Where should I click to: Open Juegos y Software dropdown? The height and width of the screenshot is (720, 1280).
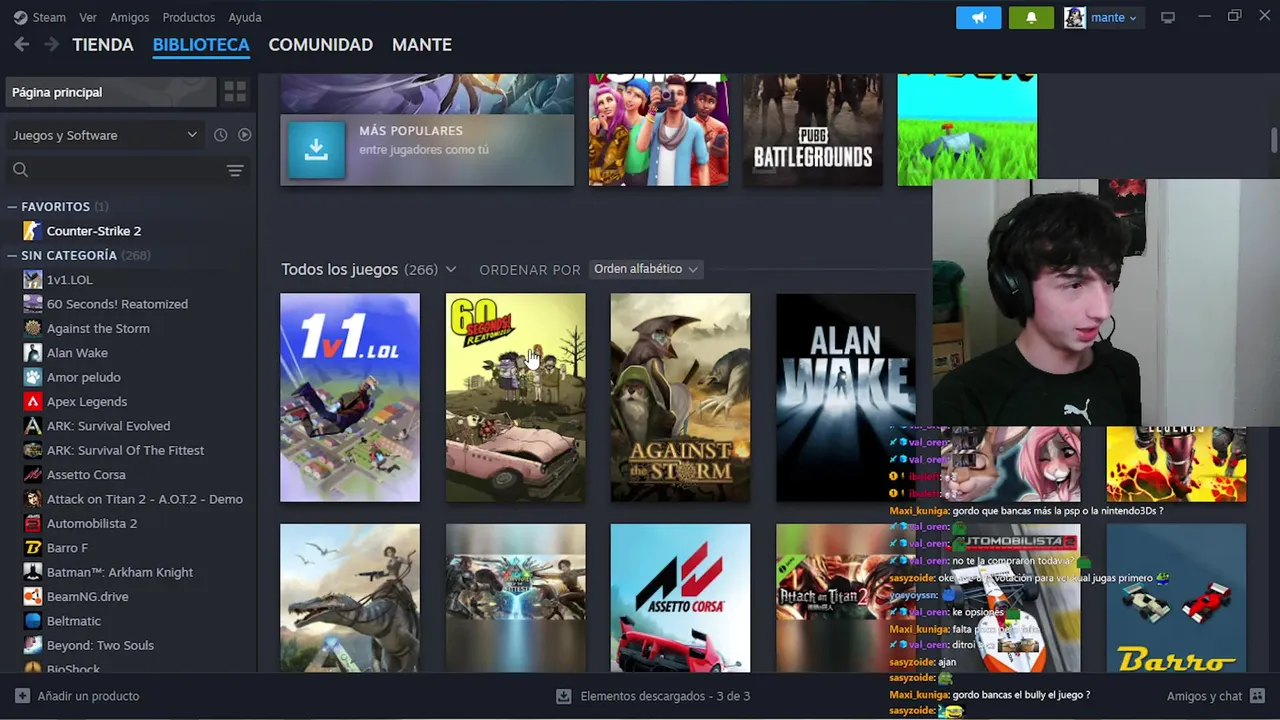105,135
